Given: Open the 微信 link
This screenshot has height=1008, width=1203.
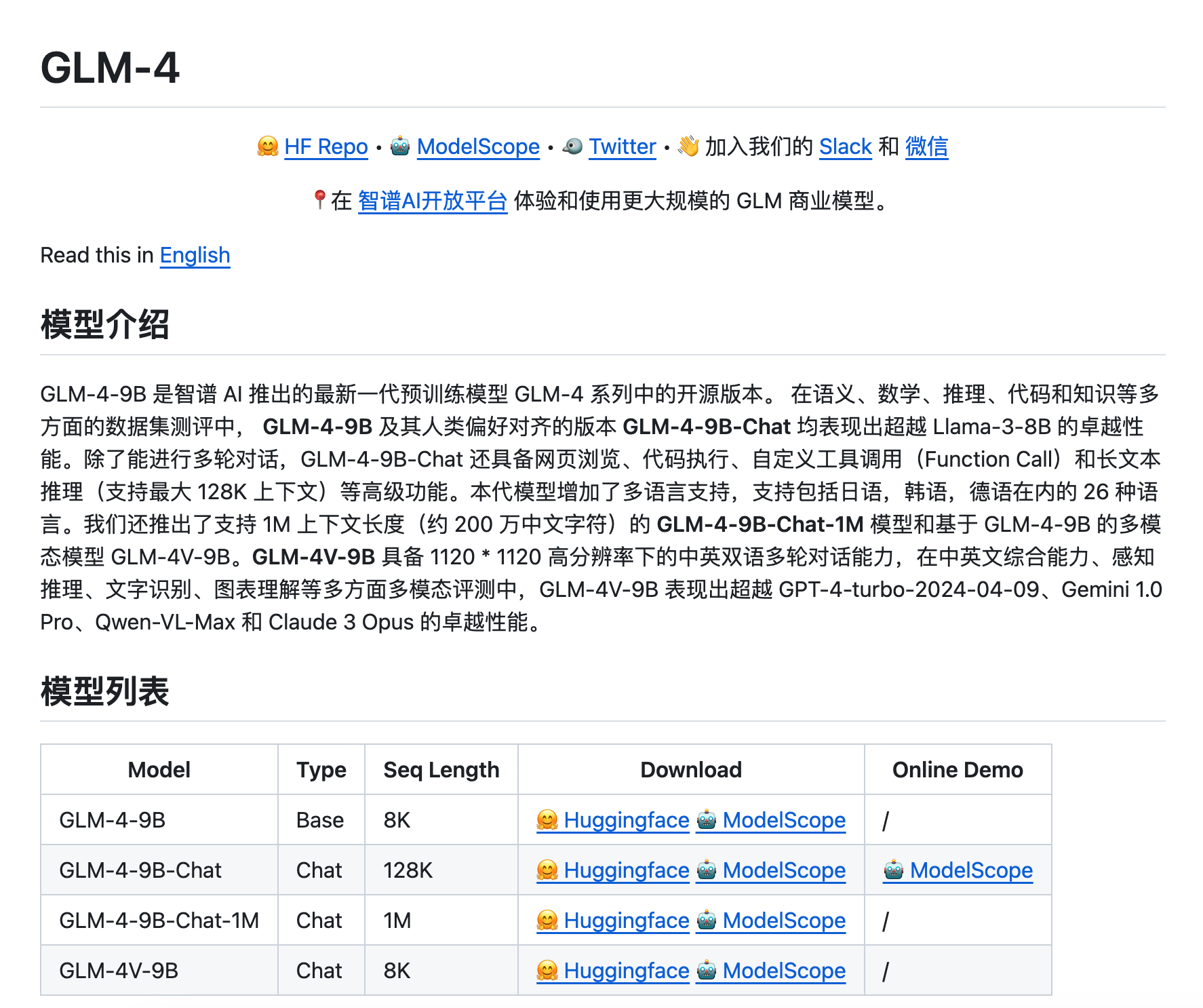Looking at the screenshot, I should point(926,147).
